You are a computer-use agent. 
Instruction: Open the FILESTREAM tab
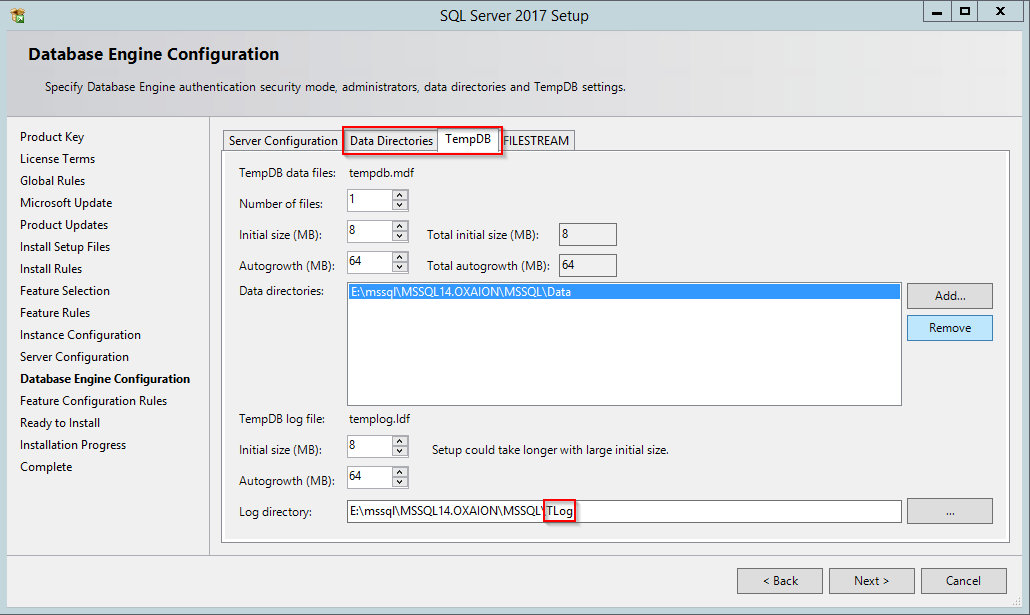pos(536,141)
